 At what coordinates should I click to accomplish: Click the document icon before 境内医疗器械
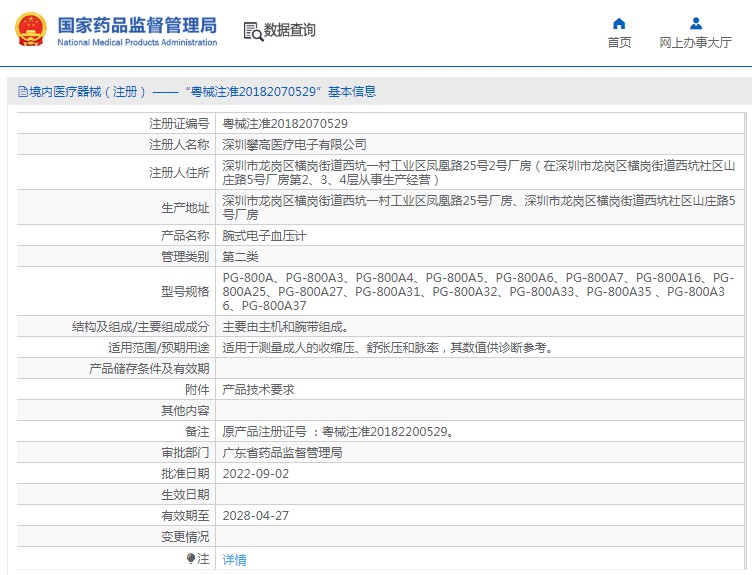23,91
